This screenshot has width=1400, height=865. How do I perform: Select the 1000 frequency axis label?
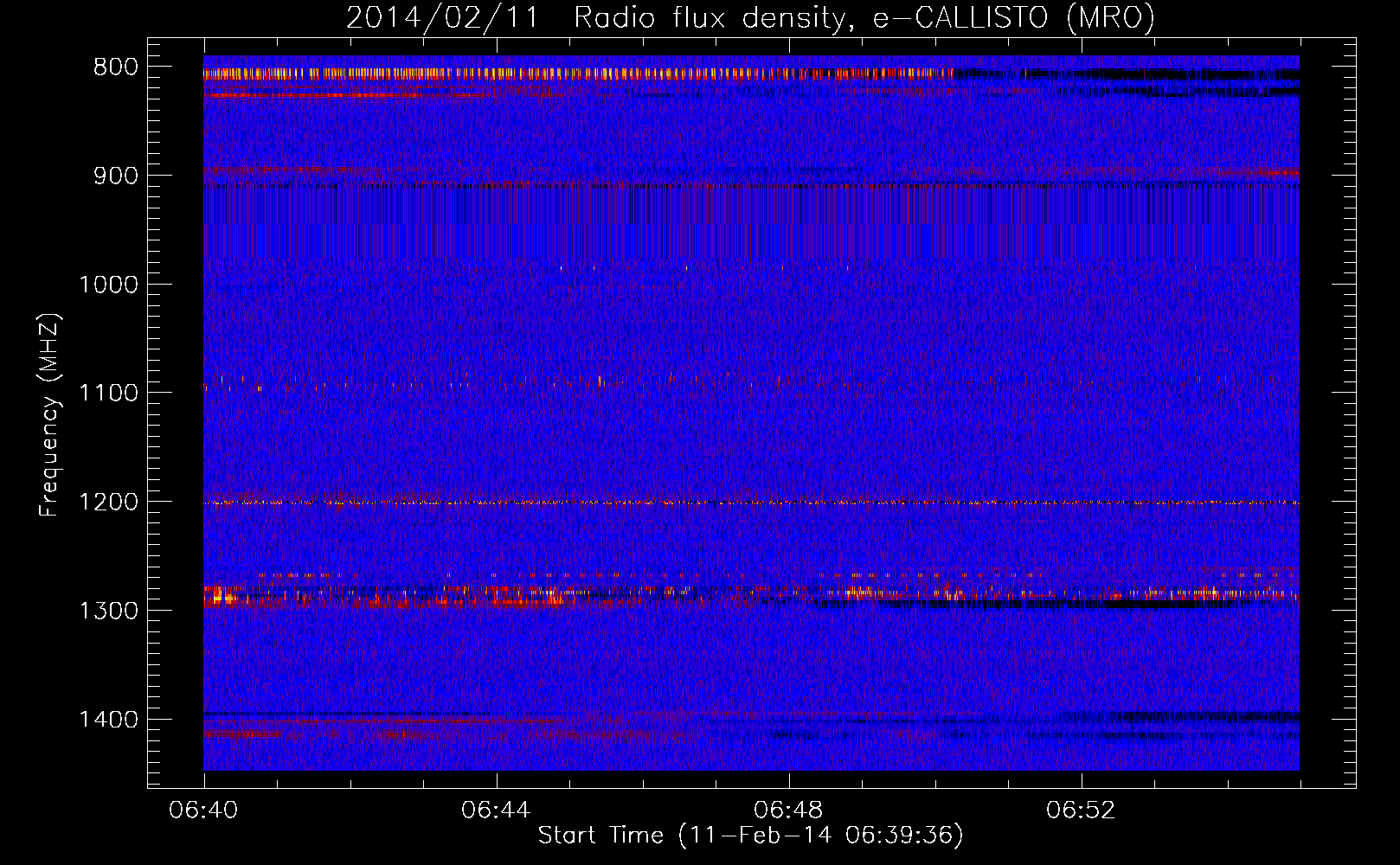point(108,285)
